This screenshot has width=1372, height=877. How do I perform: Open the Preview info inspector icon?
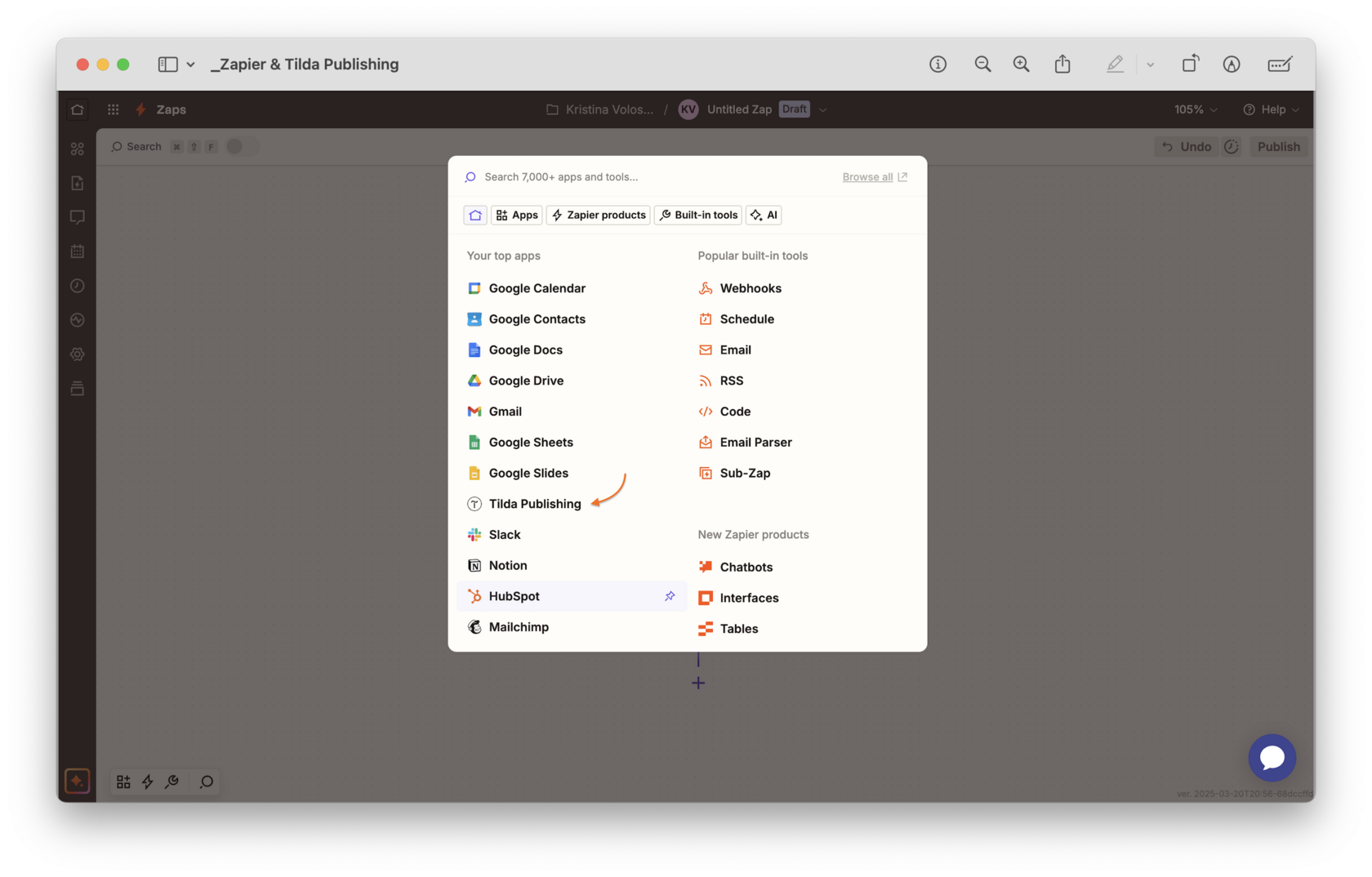[938, 65]
